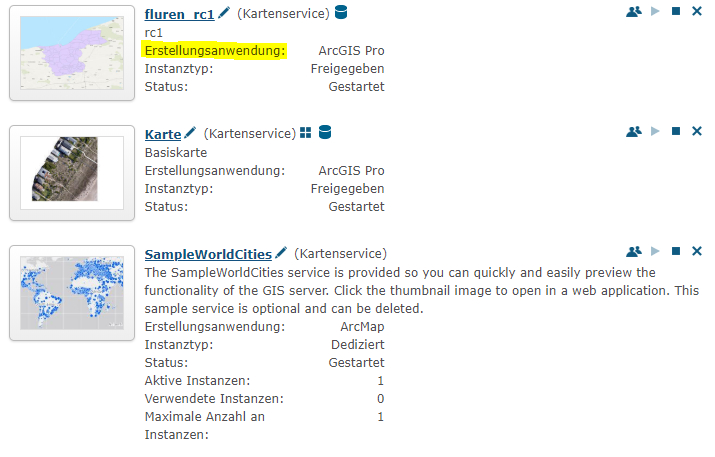Start the fluren_rc1 service
The image size is (715, 457).
tap(655, 11)
